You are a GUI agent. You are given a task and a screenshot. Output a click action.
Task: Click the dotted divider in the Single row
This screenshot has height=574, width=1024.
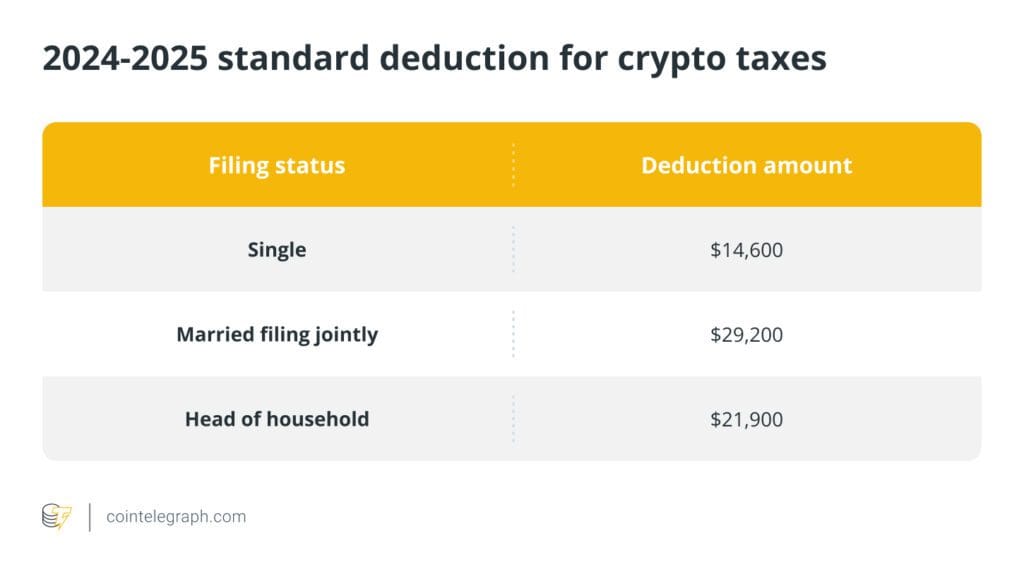coord(513,249)
